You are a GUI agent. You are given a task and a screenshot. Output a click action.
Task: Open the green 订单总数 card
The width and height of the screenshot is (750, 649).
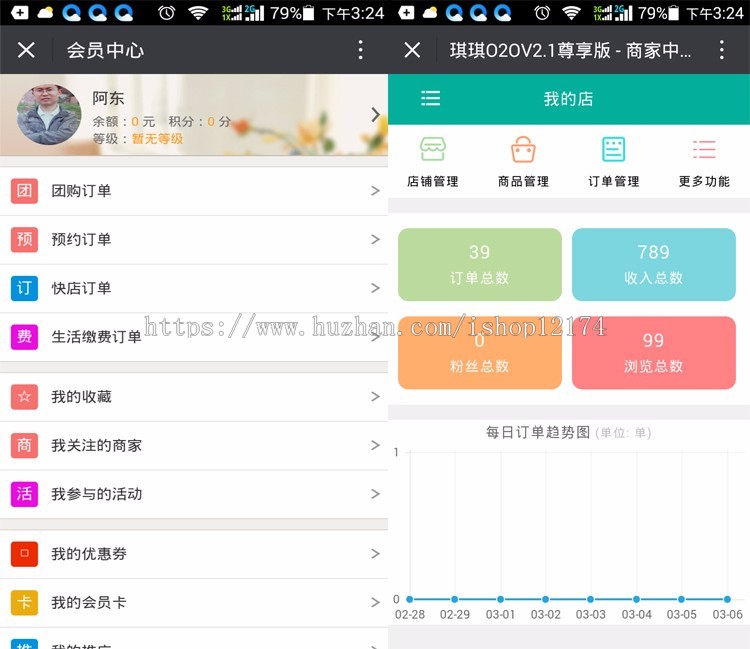480,264
